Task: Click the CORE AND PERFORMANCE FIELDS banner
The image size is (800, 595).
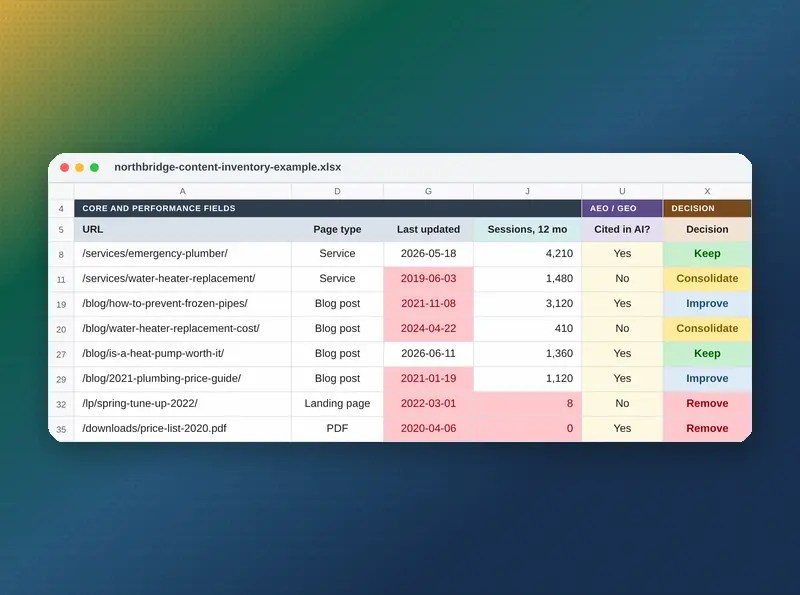Action: click(328, 208)
